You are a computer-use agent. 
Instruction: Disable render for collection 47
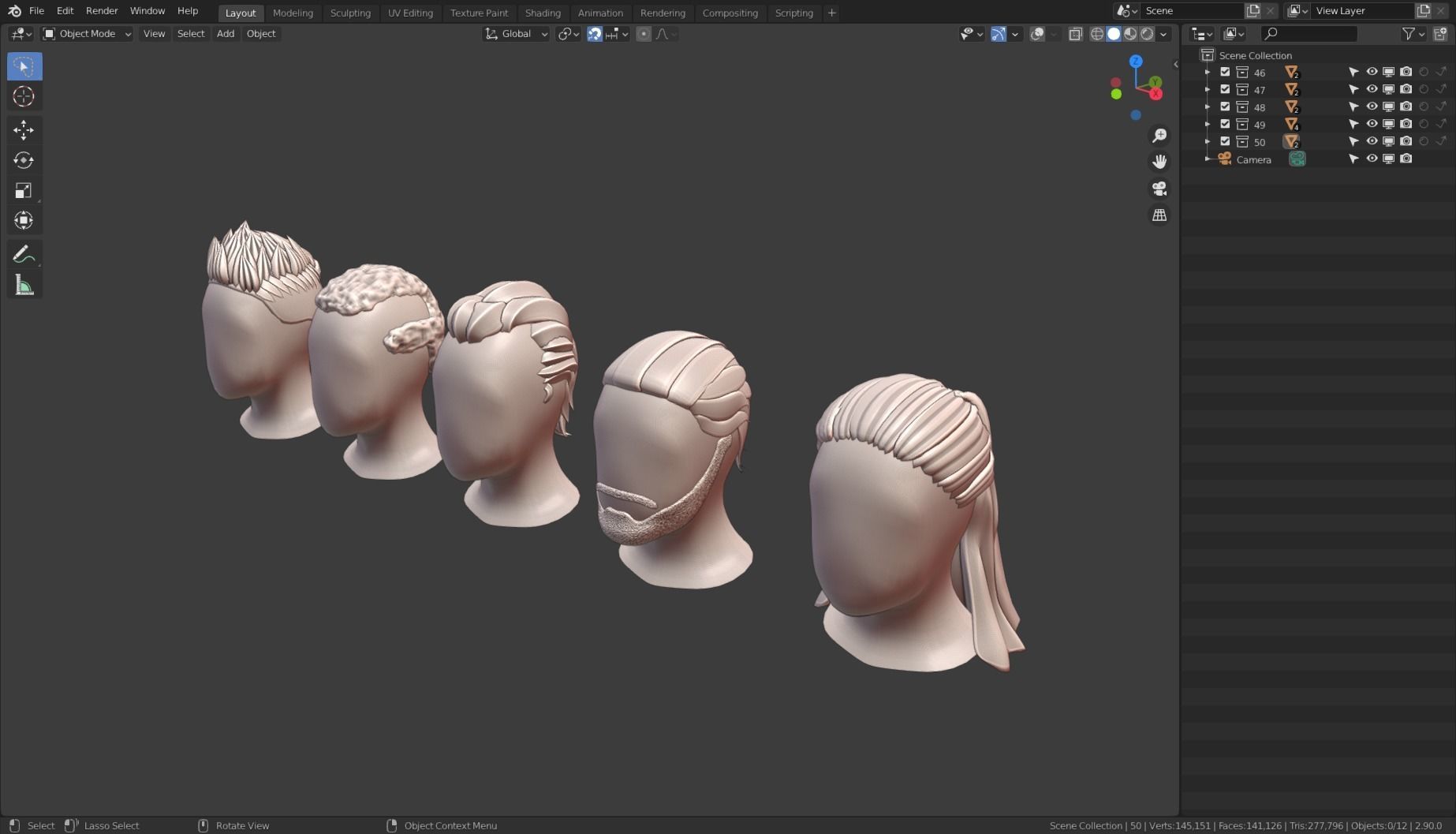pyautogui.click(x=1406, y=89)
